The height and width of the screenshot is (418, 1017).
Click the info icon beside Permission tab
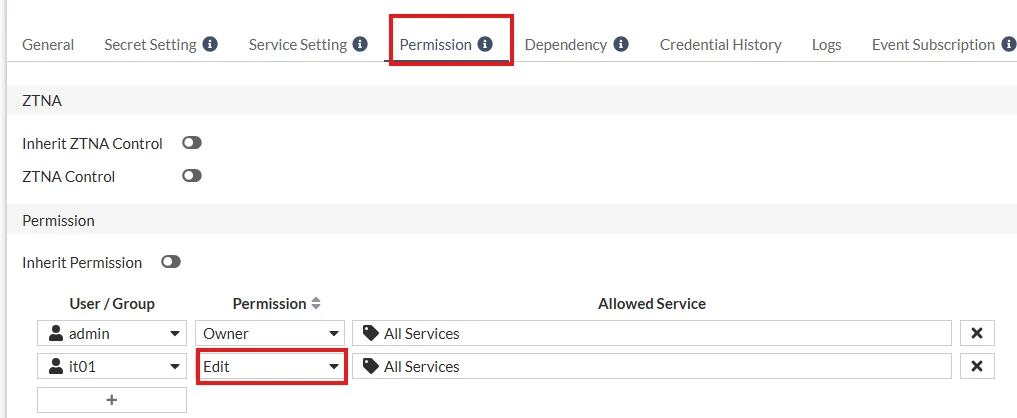pyautogui.click(x=485, y=44)
